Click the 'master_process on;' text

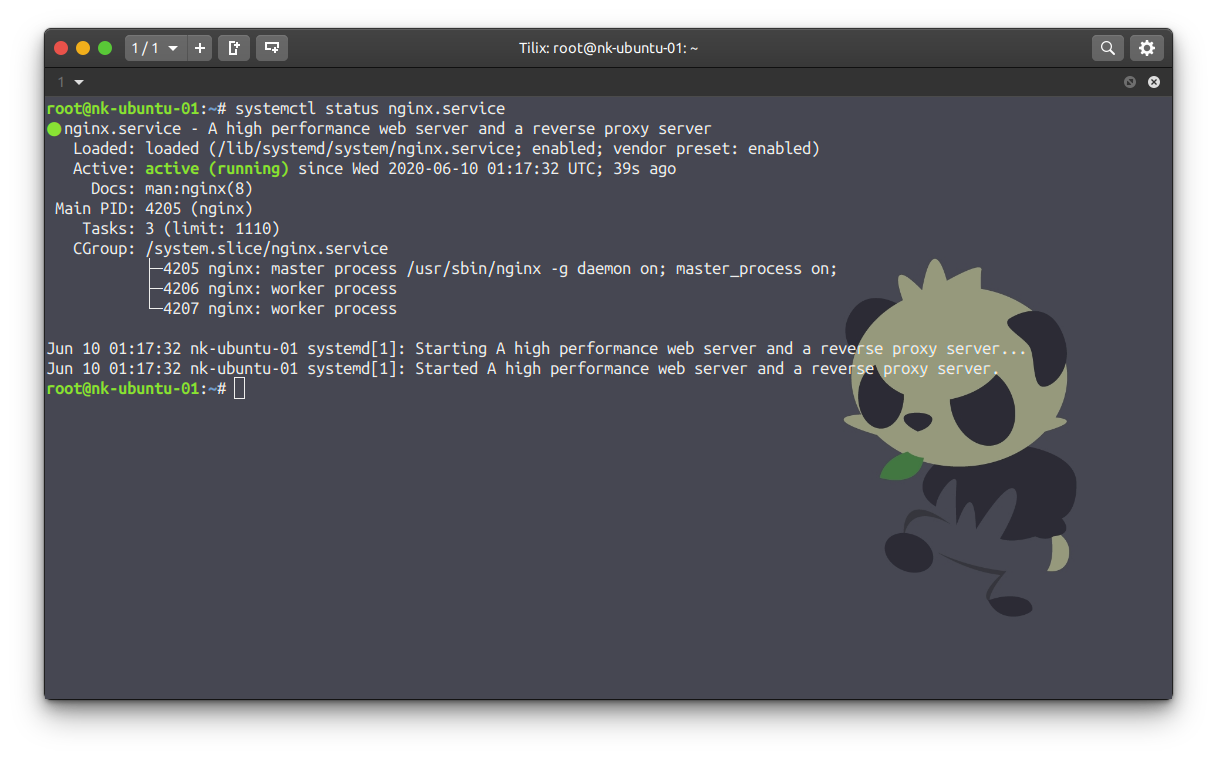point(757,269)
